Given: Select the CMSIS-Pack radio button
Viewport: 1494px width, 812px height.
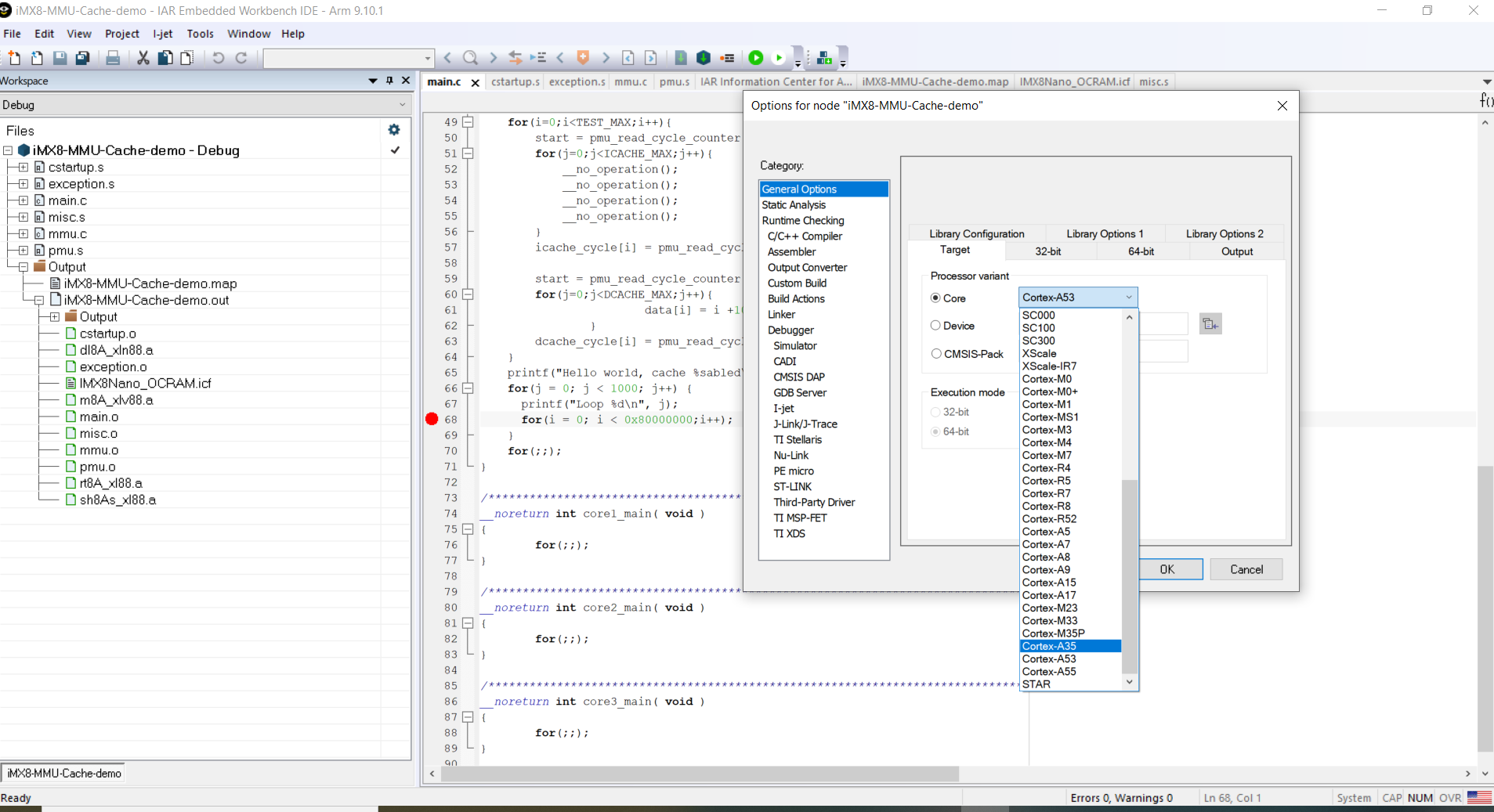Looking at the screenshot, I should coord(935,354).
